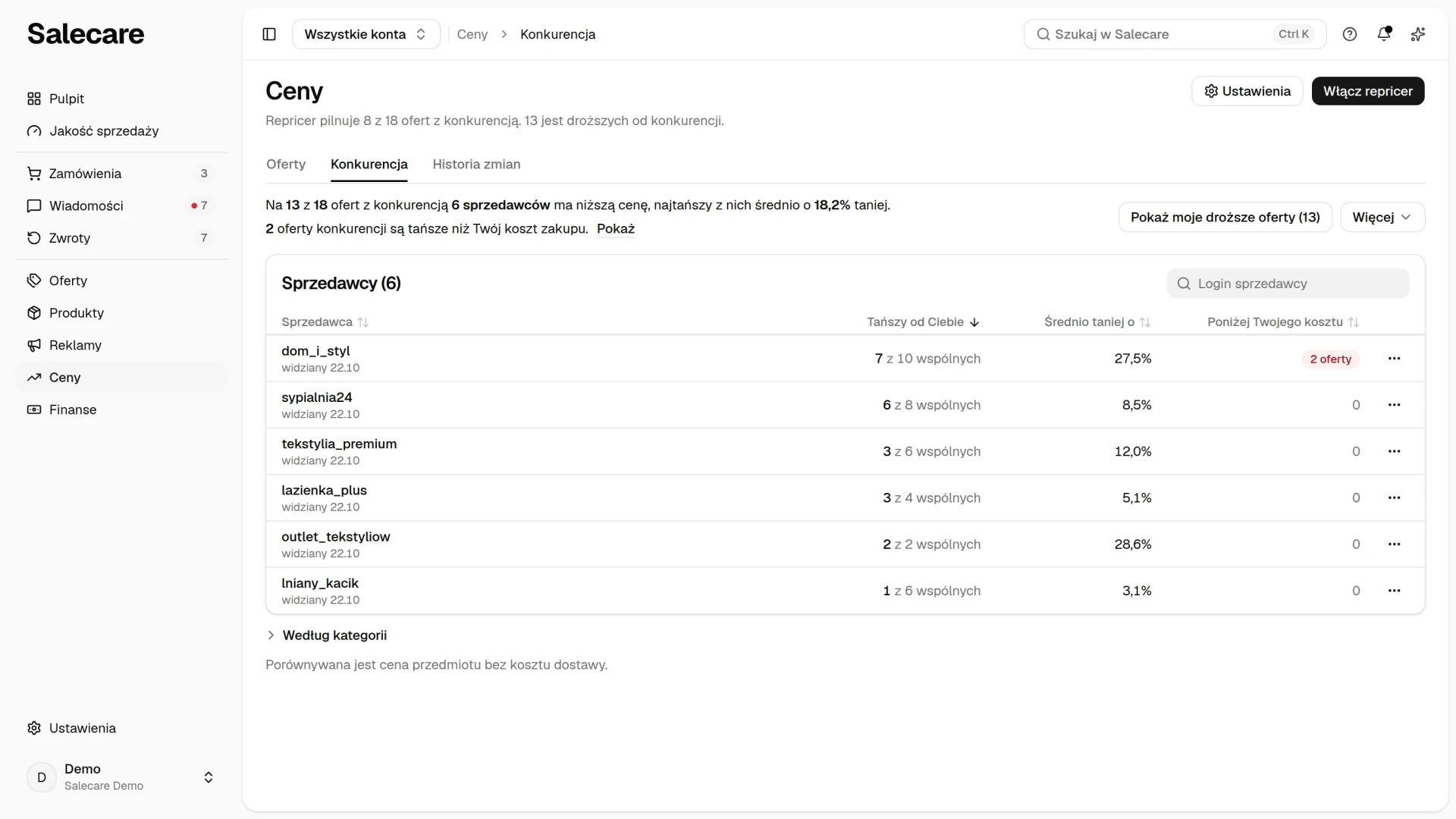Image resolution: width=1456 pixels, height=819 pixels.
Task: Click Pokaż moje droższe oferty (13)
Action: [1225, 217]
